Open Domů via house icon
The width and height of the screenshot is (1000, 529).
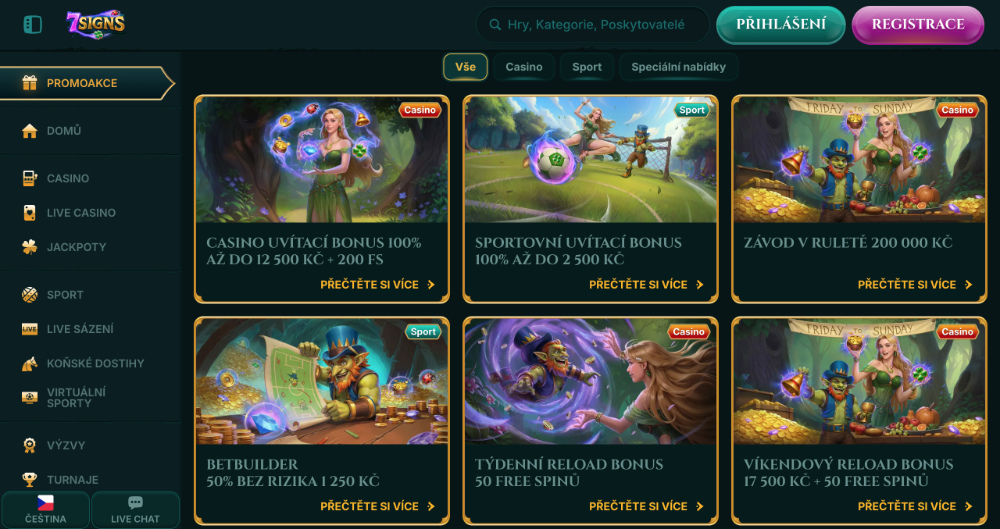pos(29,131)
